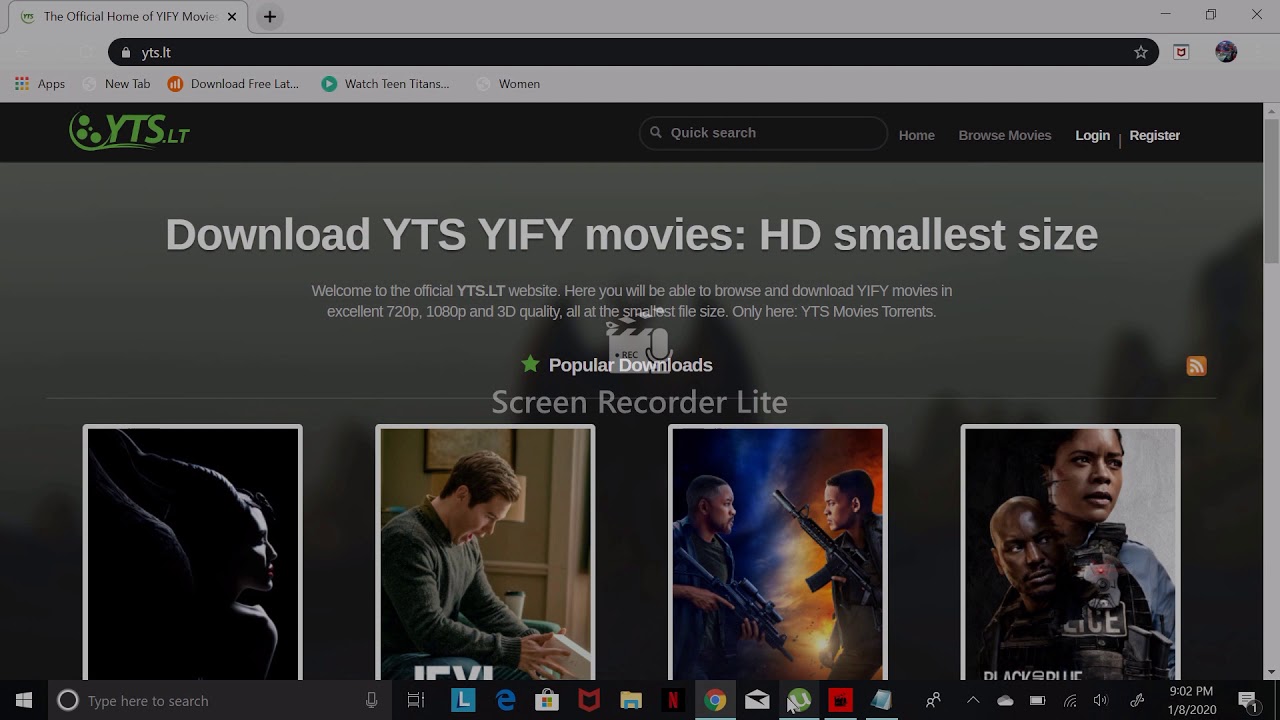The image size is (1280, 720).
Task: Open the dark Maleficent silhouette poster
Action: [192, 553]
